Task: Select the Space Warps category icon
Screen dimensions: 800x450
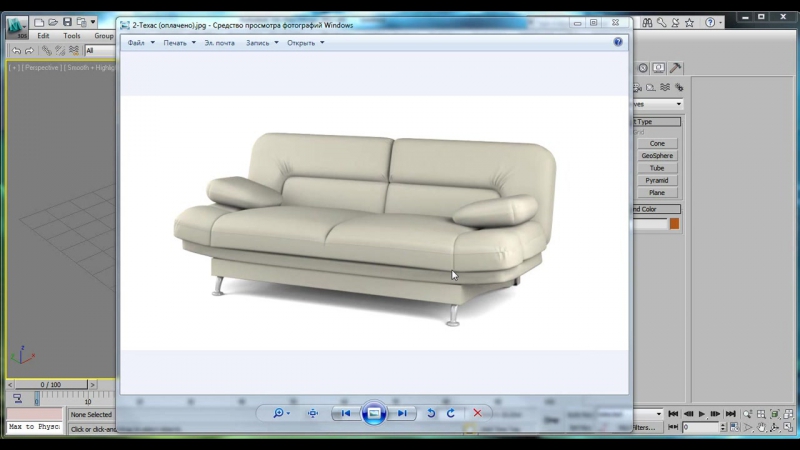Action: coord(665,87)
